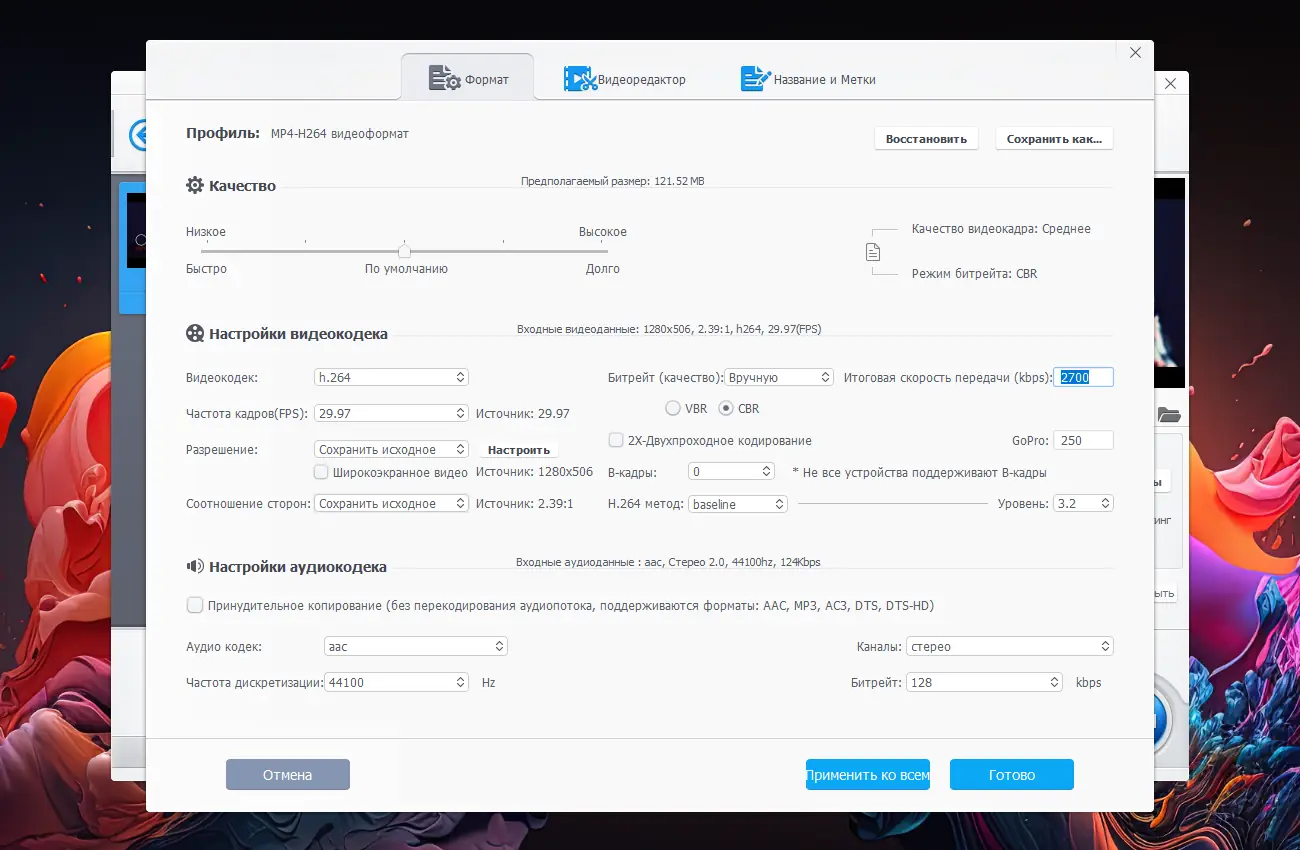Click the Итоговая скорость передачи kbps field
This screenshot has height=850, width=1300.
[x=1084, y=377]
